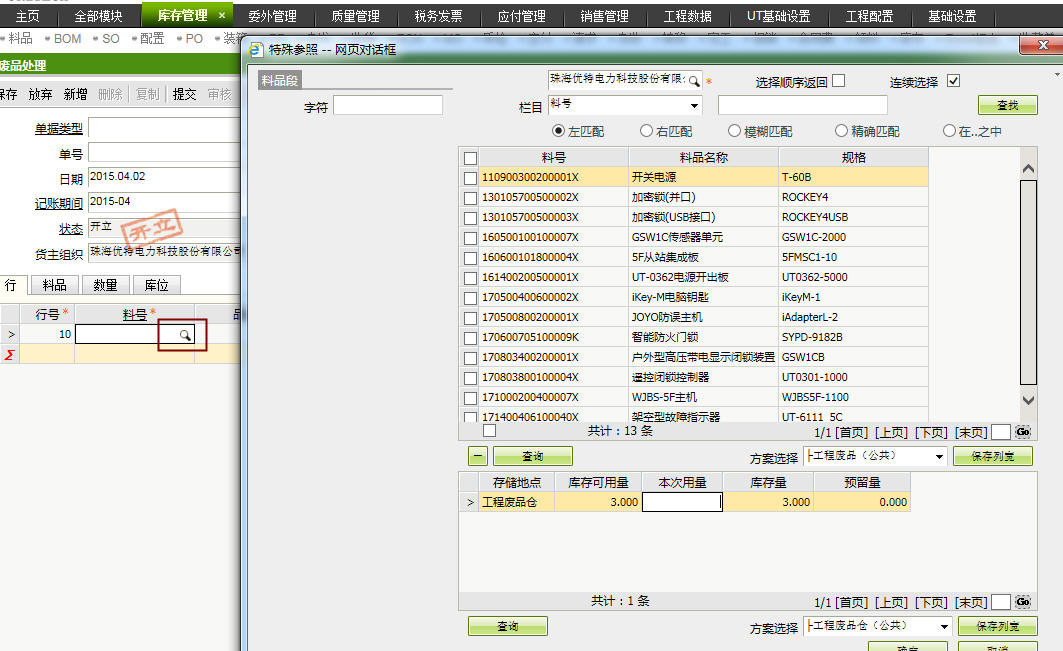Open the 质量管理 menu tab
1063x651 pixels.
[x=354, y=16]
